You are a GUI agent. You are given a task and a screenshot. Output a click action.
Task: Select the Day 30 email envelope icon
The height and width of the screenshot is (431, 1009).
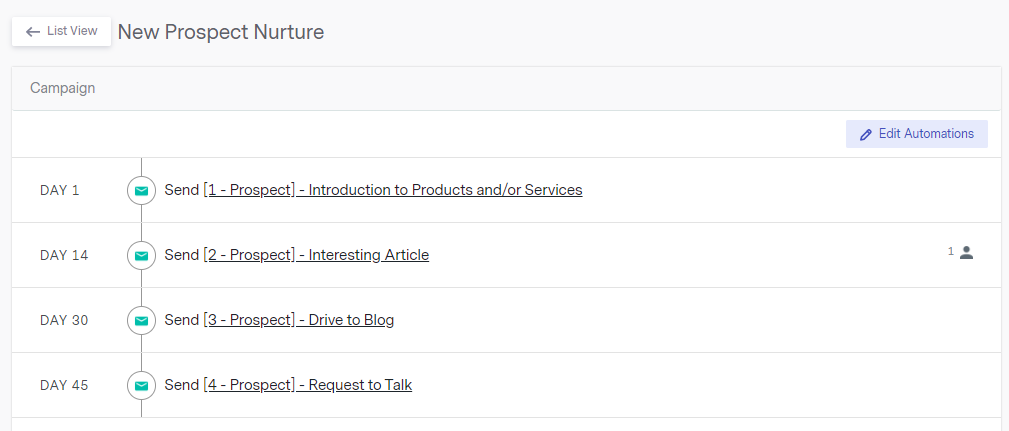click(141, 320)
